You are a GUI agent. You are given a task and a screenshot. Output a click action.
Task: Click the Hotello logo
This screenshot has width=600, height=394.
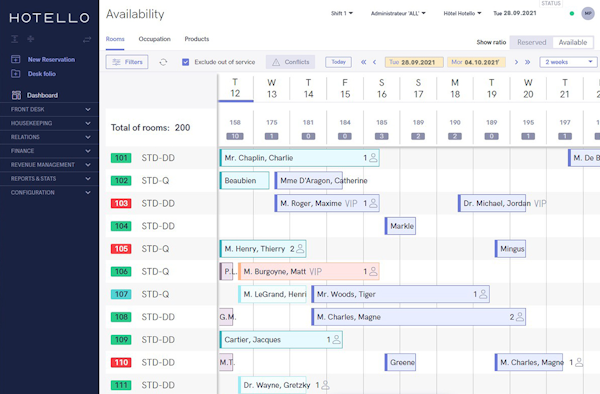pos(49,18)
